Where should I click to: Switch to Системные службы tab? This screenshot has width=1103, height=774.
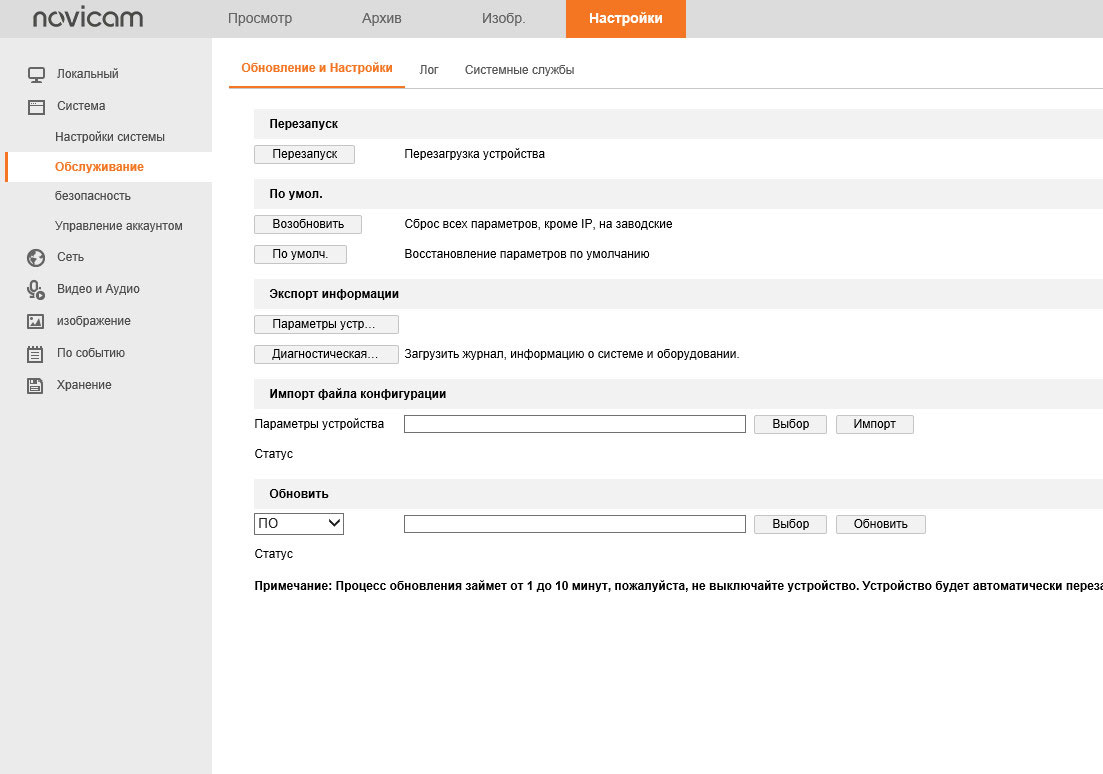click(519, 70)
